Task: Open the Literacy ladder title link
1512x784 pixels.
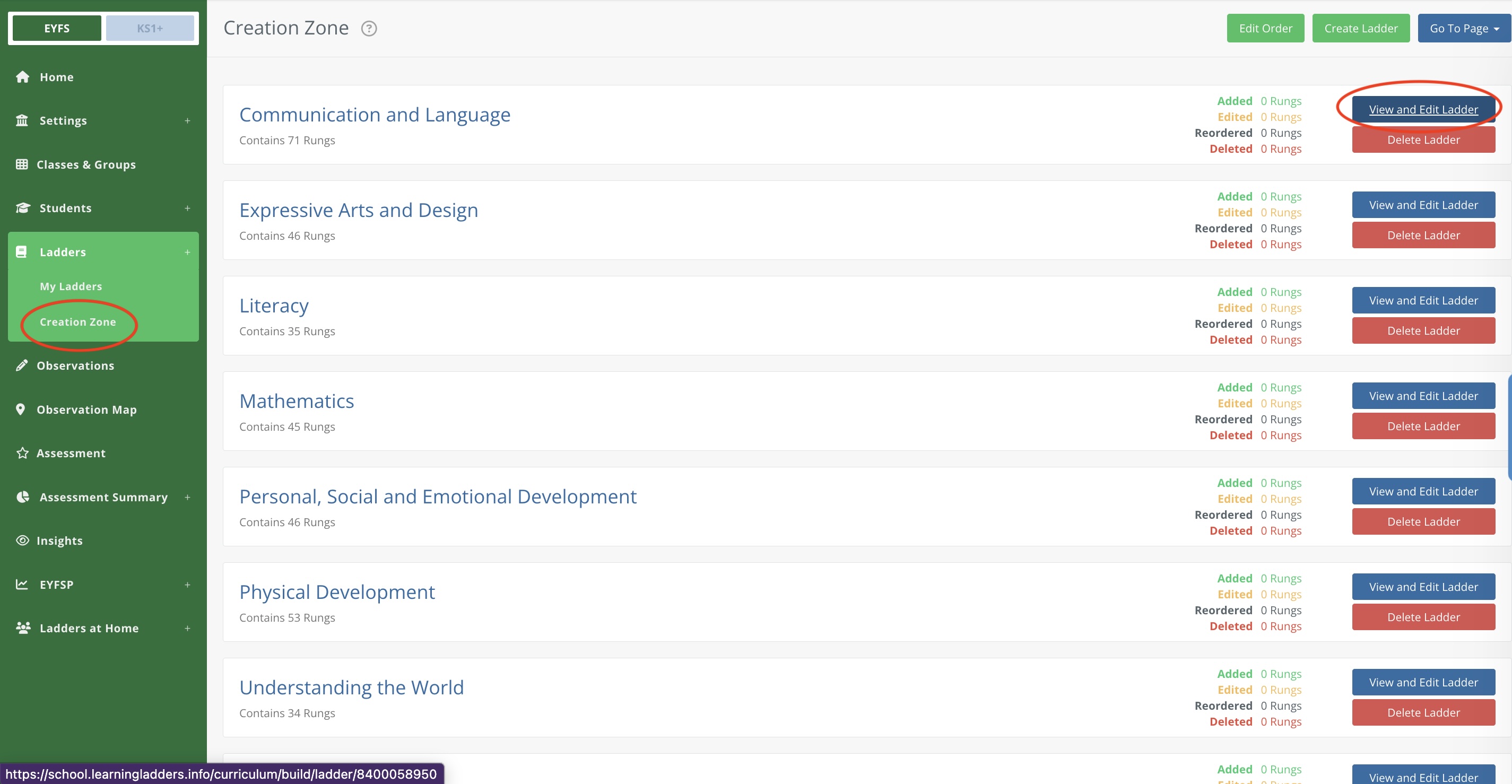Action: pyautogui.click(x=274, y=306)
